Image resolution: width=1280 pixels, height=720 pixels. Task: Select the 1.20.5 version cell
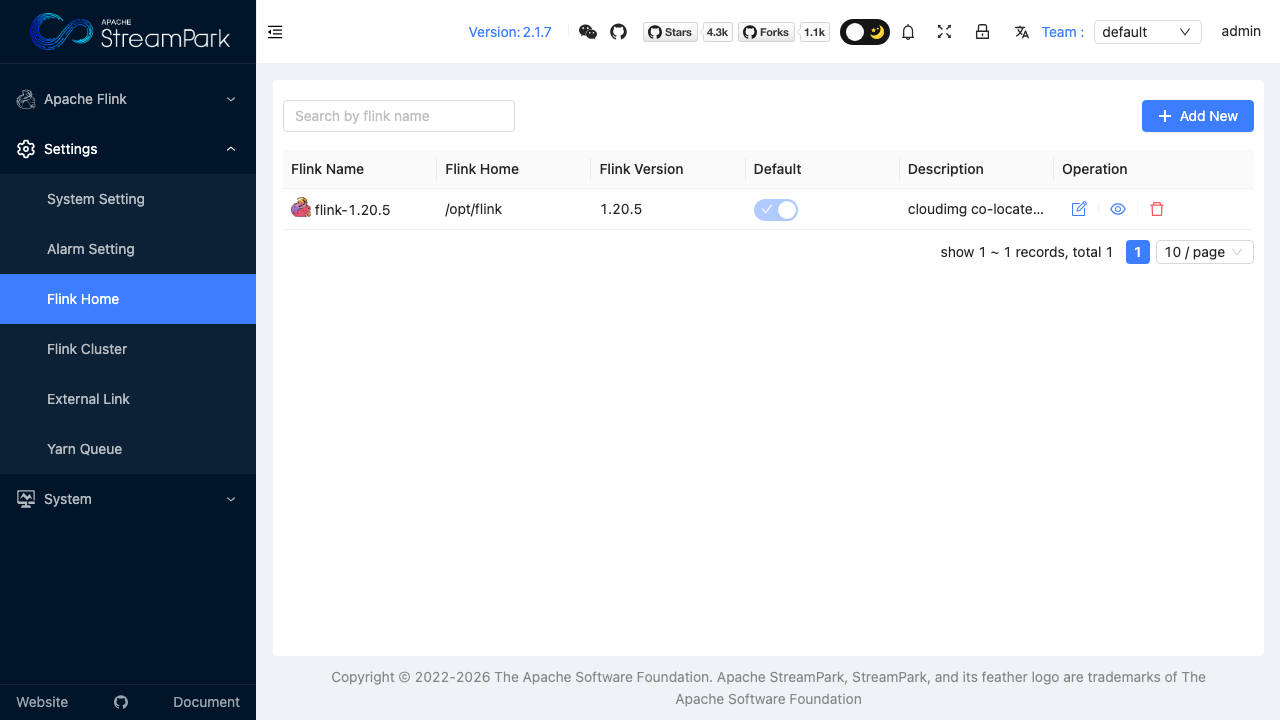click(621, 209)
